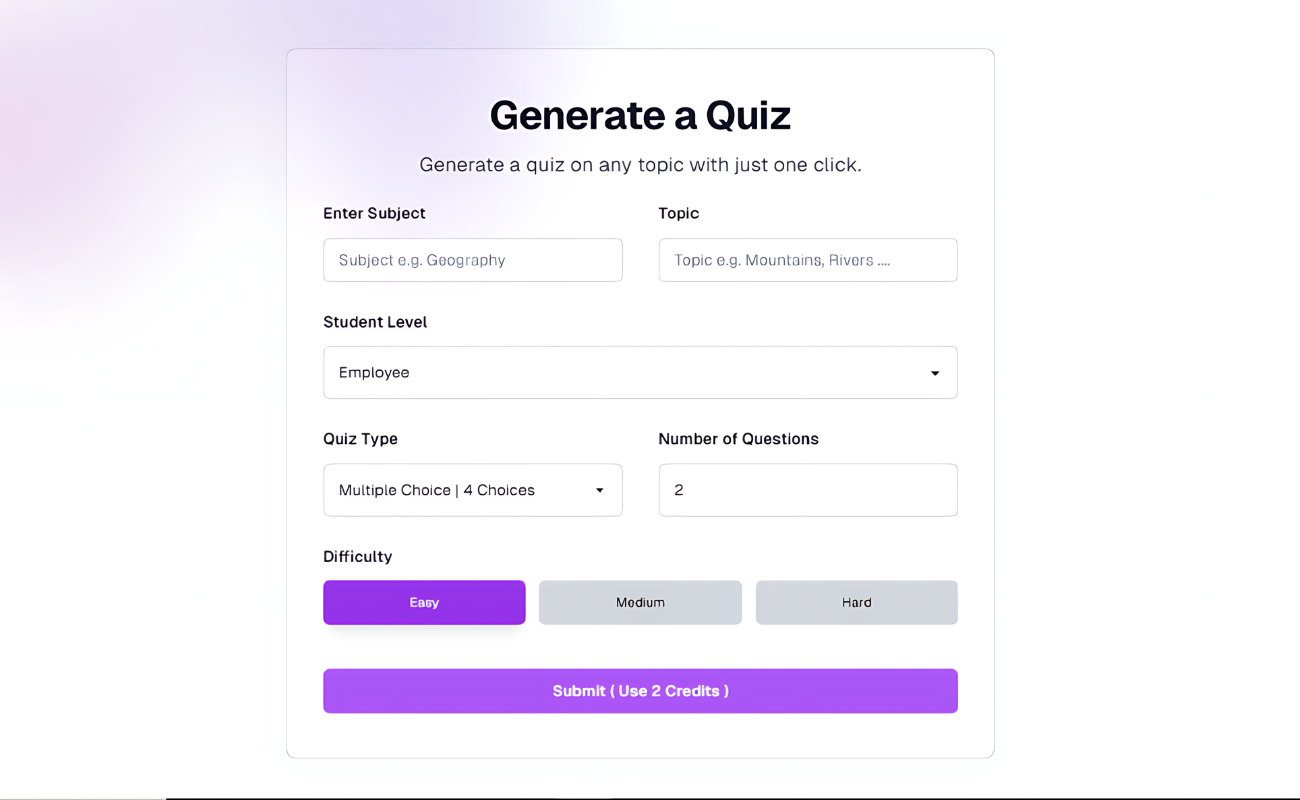
Task: Focus the Number of Questions field
Action: (x=807, y=490)
